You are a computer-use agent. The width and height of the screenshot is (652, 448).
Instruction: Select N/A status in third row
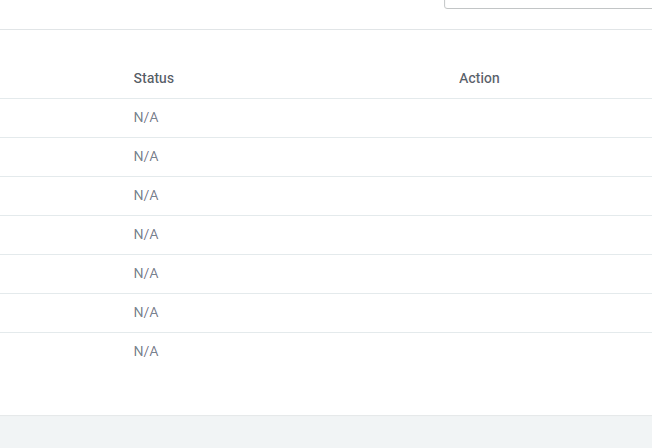click(x=146, y=196)
